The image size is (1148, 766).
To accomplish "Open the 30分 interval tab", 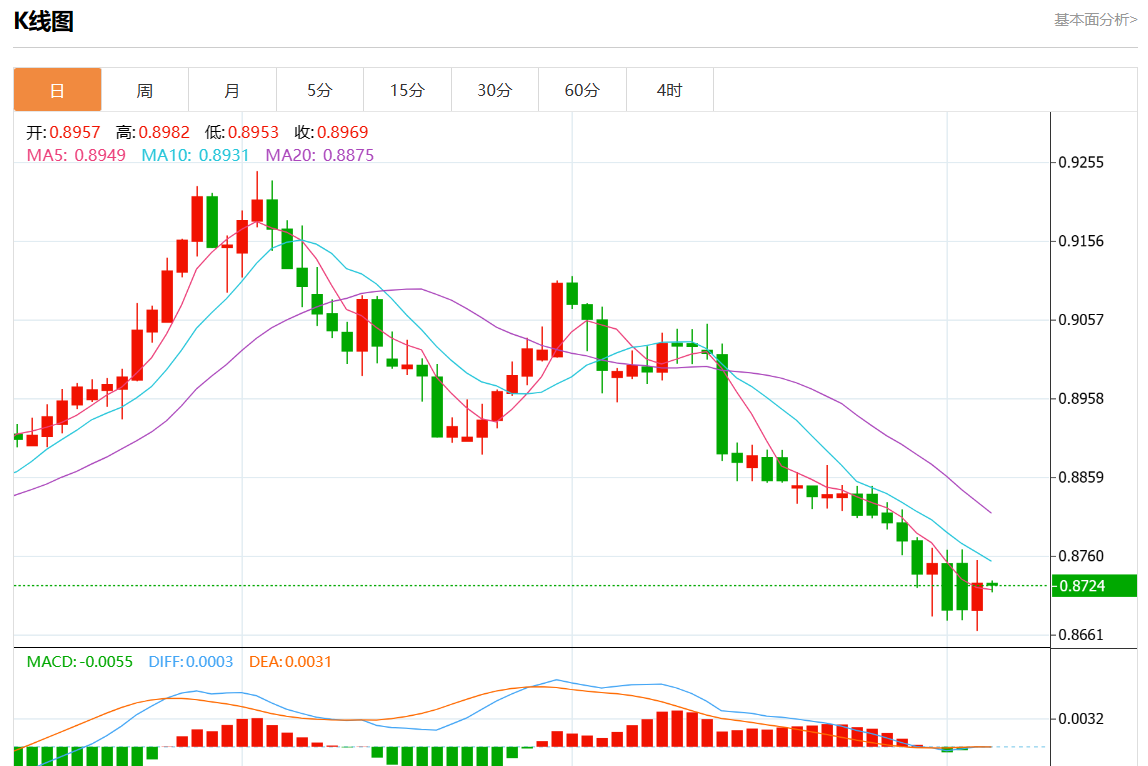I will point(495,90).
